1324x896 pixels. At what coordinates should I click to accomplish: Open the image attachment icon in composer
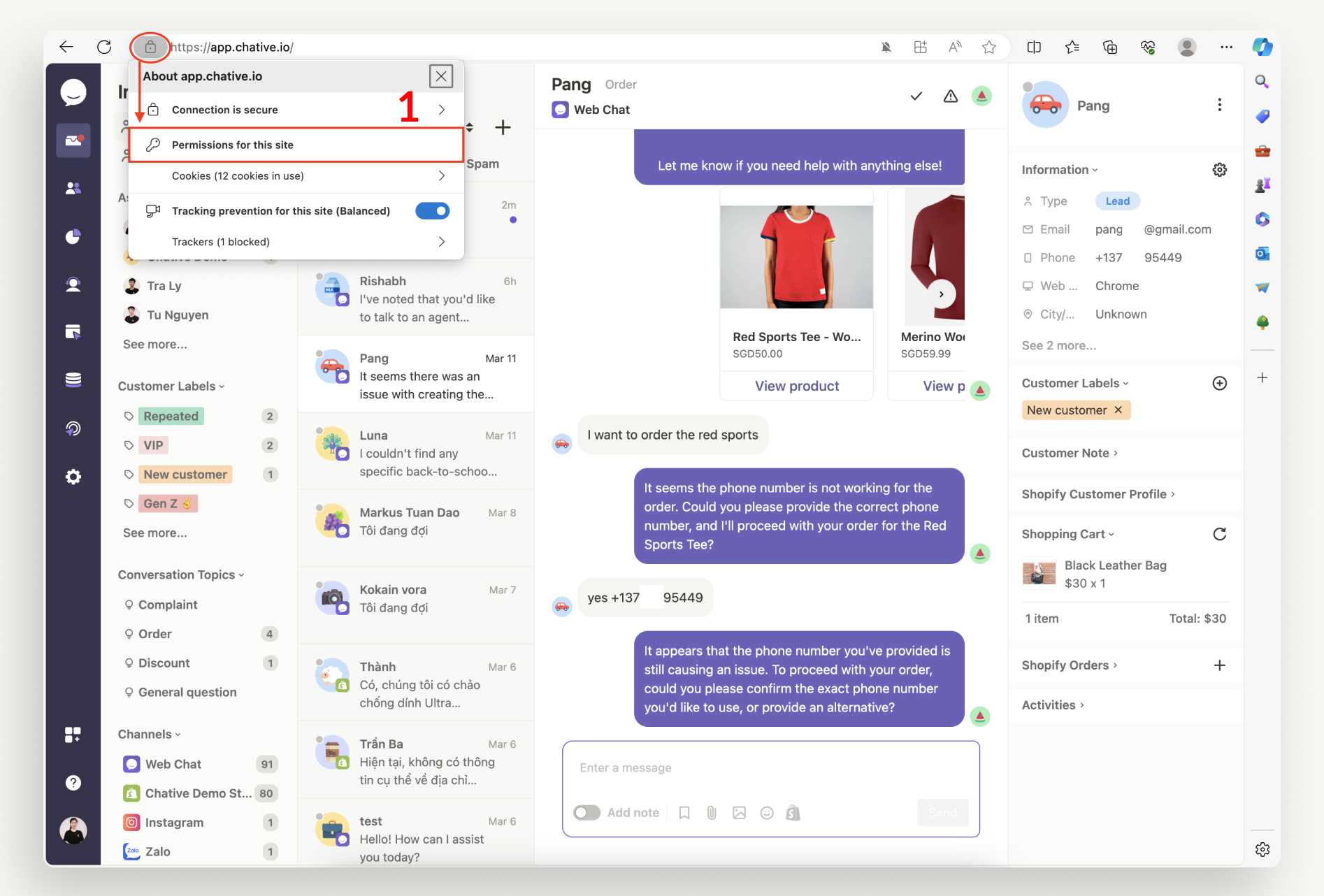739,812
